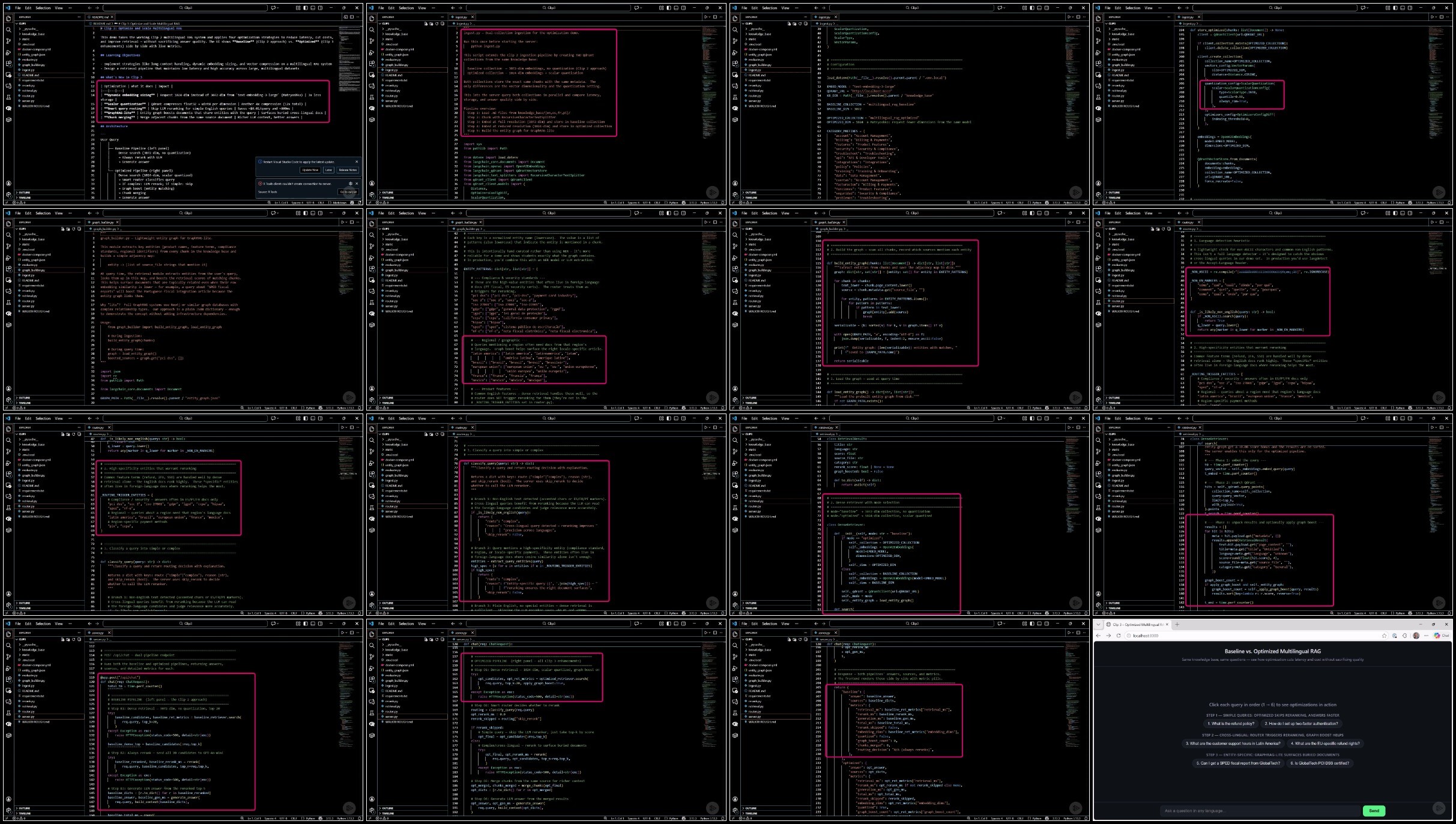The height and width of the screenshot is (824, 1456).
Task: Open Customize Layout icon in README.md window
Action: (x=298, y=8)
